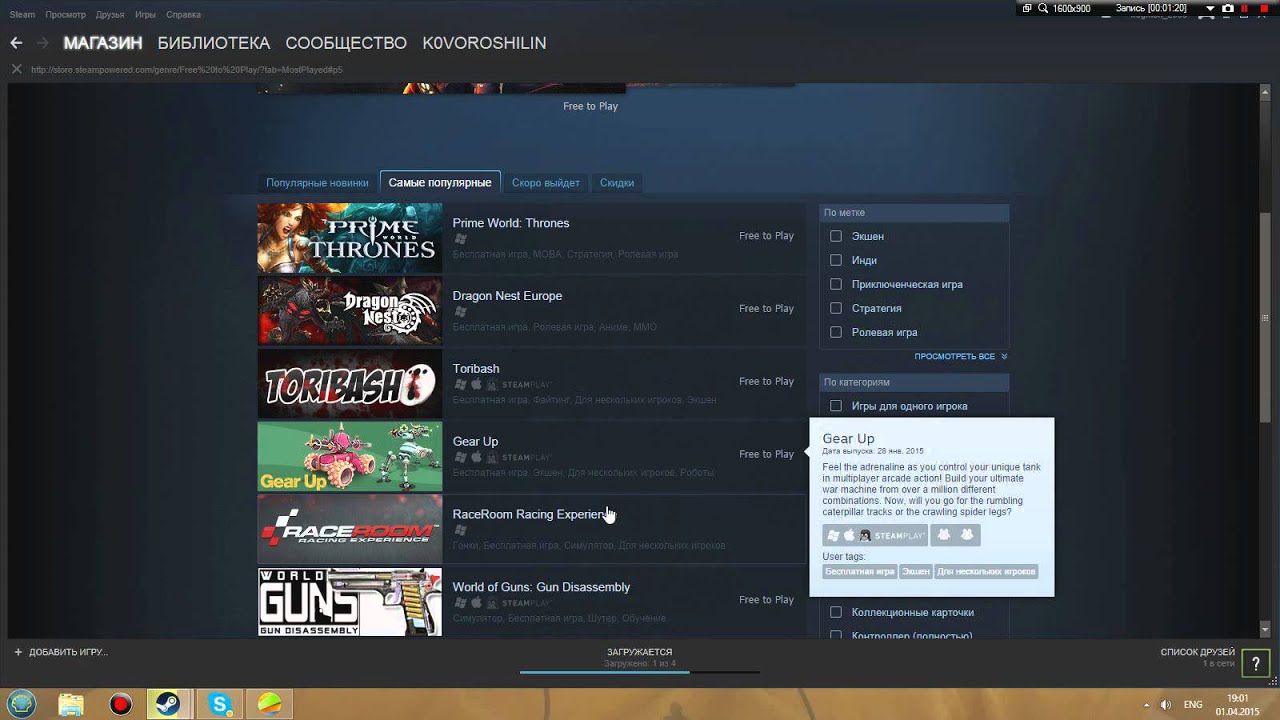Go to БИБЛИОТЕКА section

point(214,43)
